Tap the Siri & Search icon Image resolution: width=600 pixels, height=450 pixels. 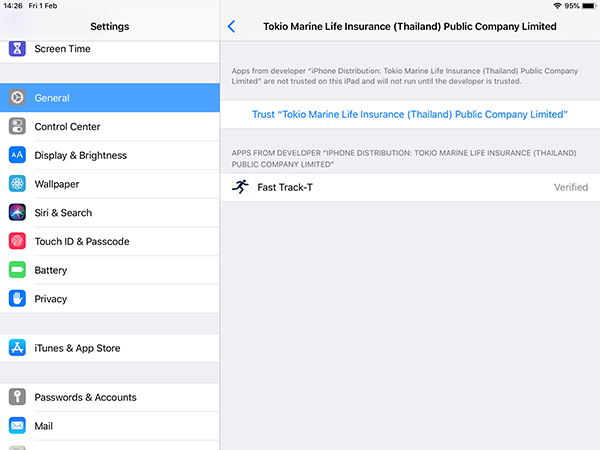(x=17, y=212)
